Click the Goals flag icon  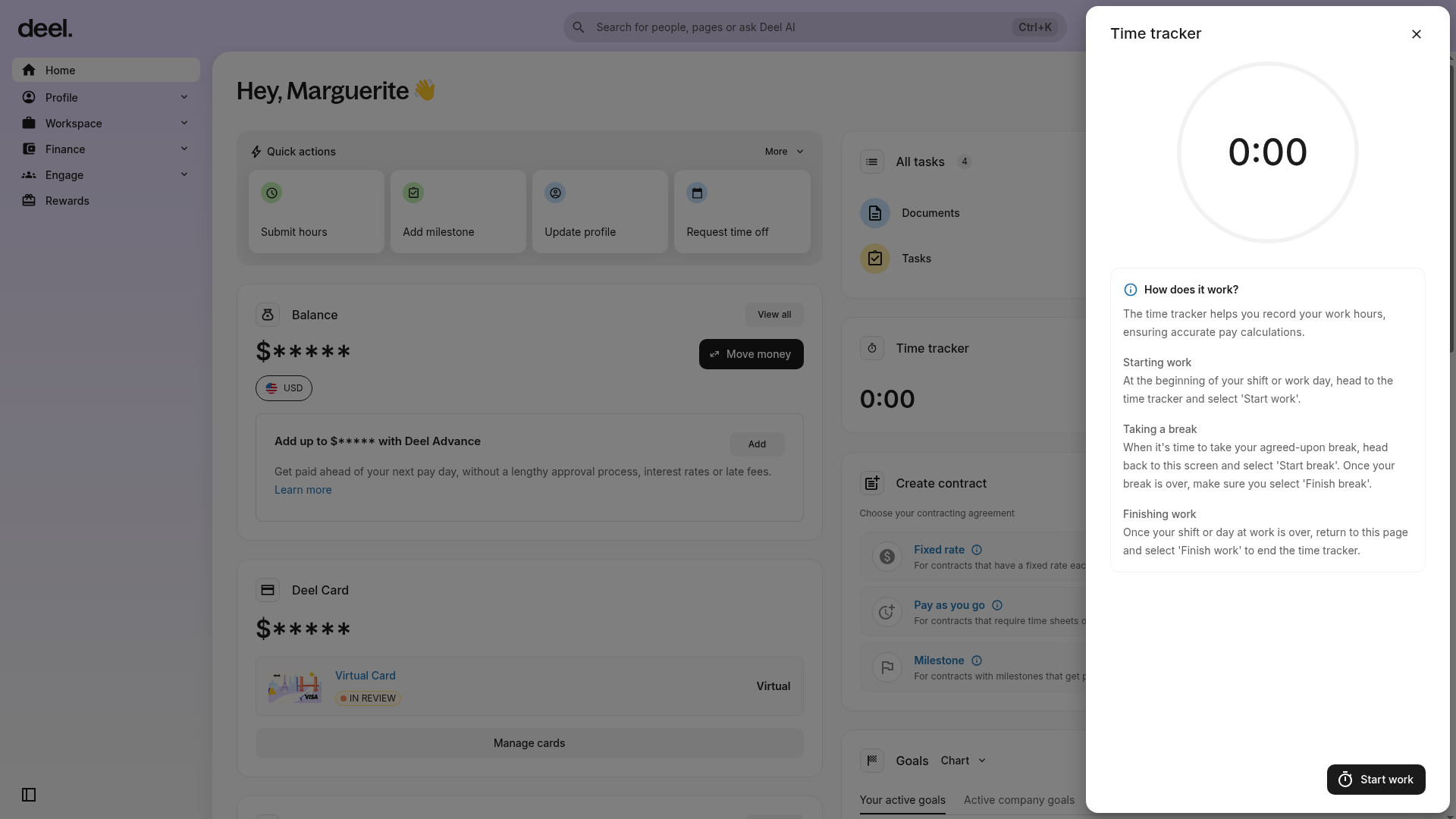872,761
